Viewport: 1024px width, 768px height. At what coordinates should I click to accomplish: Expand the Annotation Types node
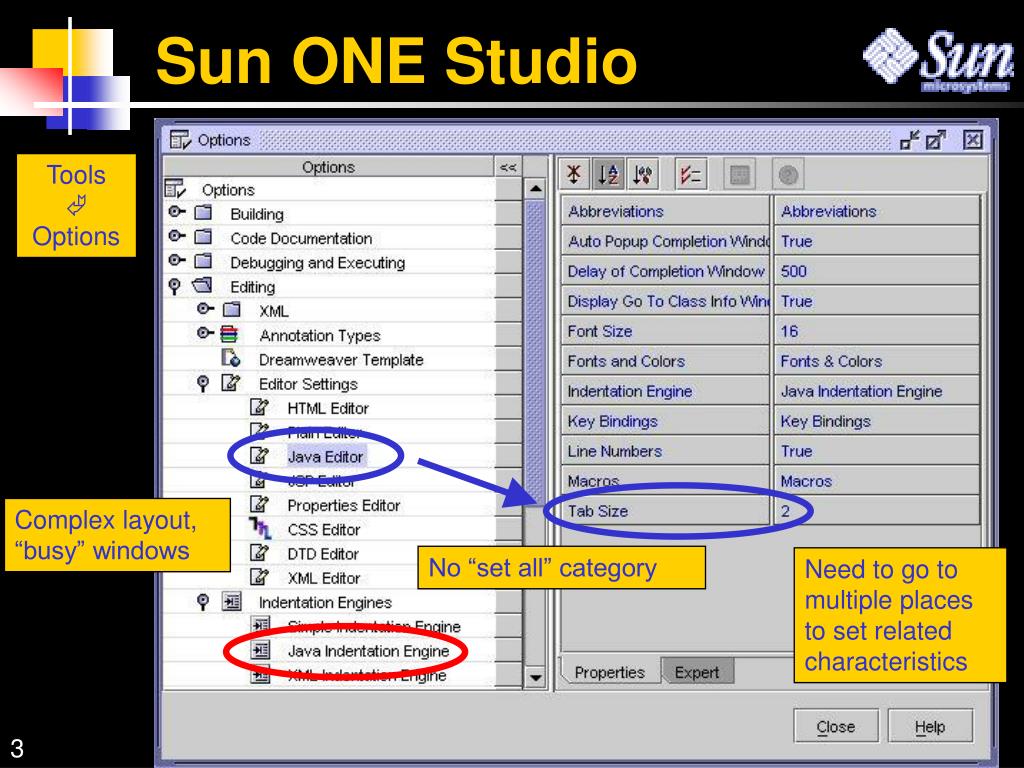tap(205, 333)
